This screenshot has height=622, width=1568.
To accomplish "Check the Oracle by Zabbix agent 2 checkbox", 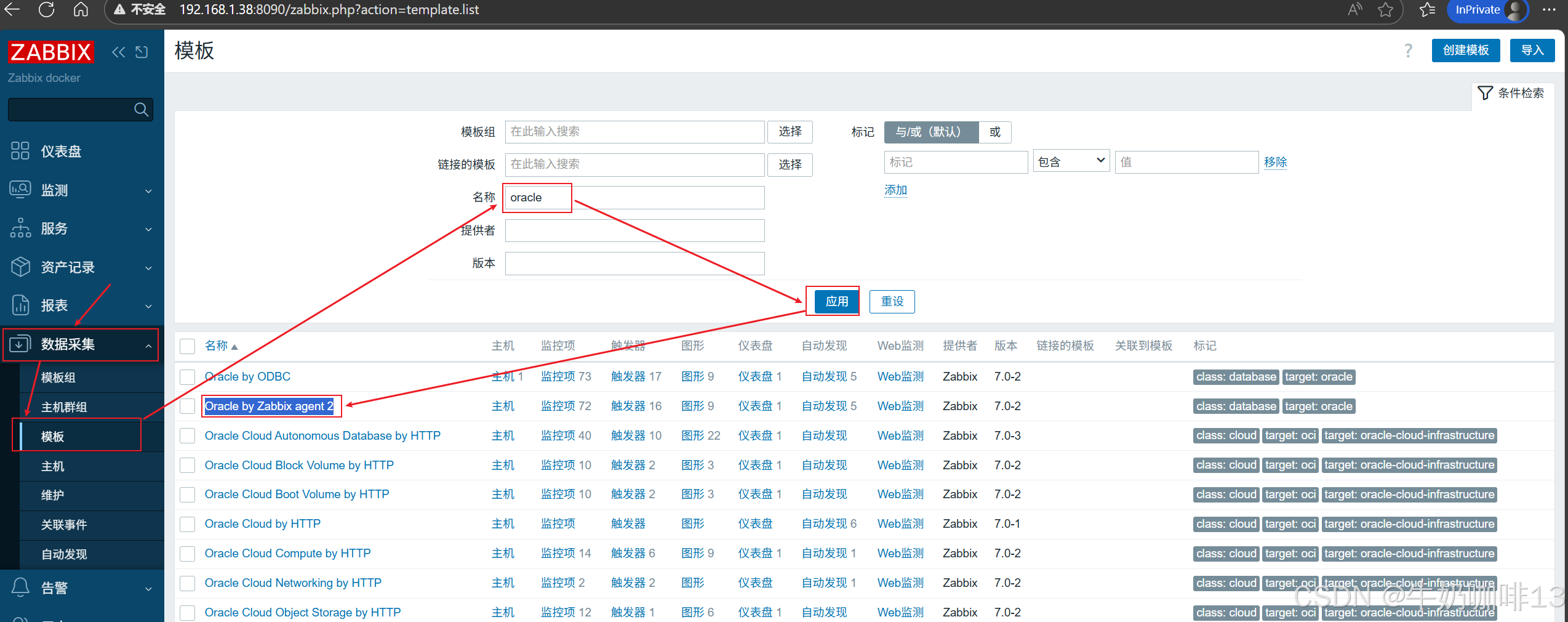I will (x=187, y=406).
